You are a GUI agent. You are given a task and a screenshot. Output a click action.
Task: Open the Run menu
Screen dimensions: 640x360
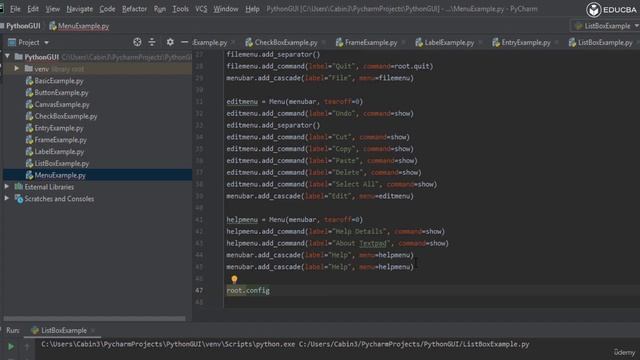coord(160,9)
